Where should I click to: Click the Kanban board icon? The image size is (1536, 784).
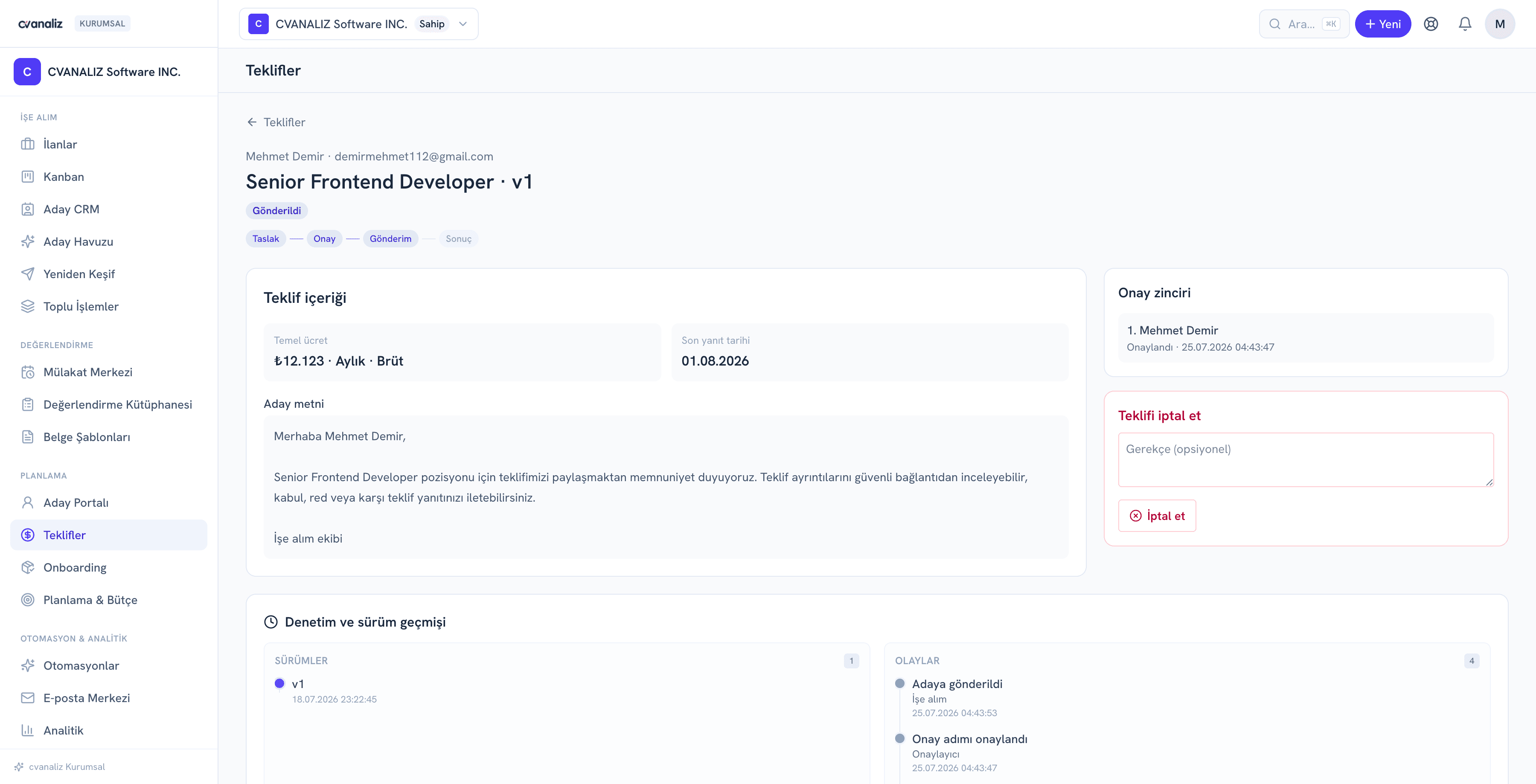tap(27, 177)
